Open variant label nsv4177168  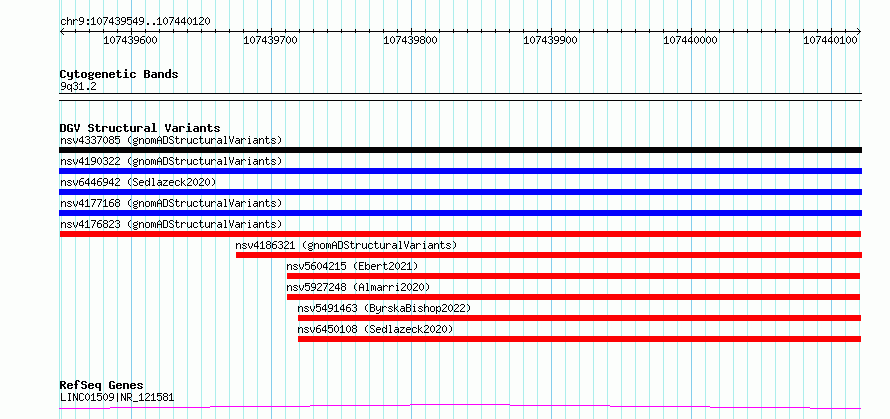[x=171, y=203]
